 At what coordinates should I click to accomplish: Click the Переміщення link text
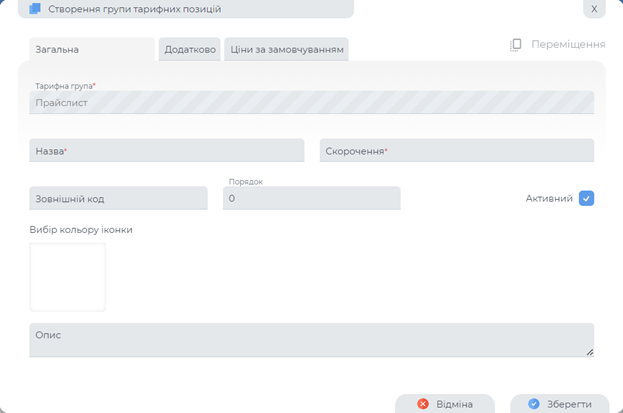pyautogui.click(x=568, y=45)
